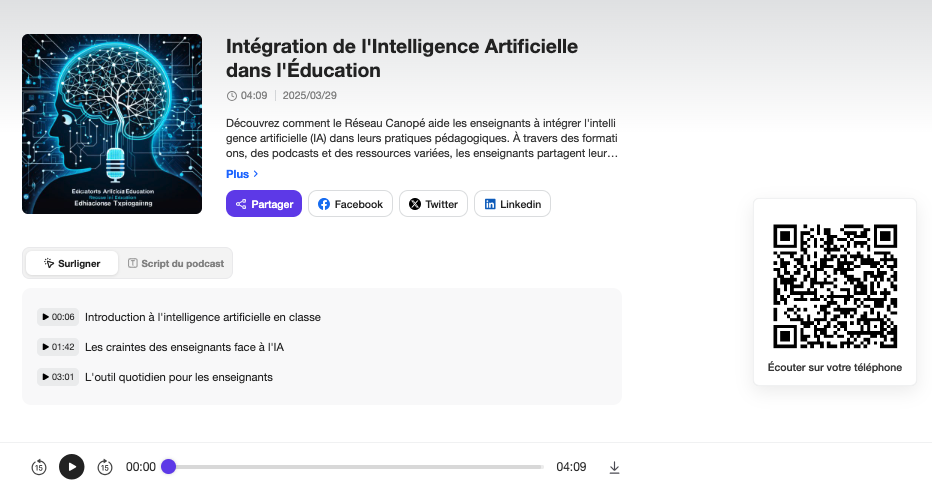Click the playback progress slider handle
This screenshot has height=489, width=932.
(x=169, y=467)
